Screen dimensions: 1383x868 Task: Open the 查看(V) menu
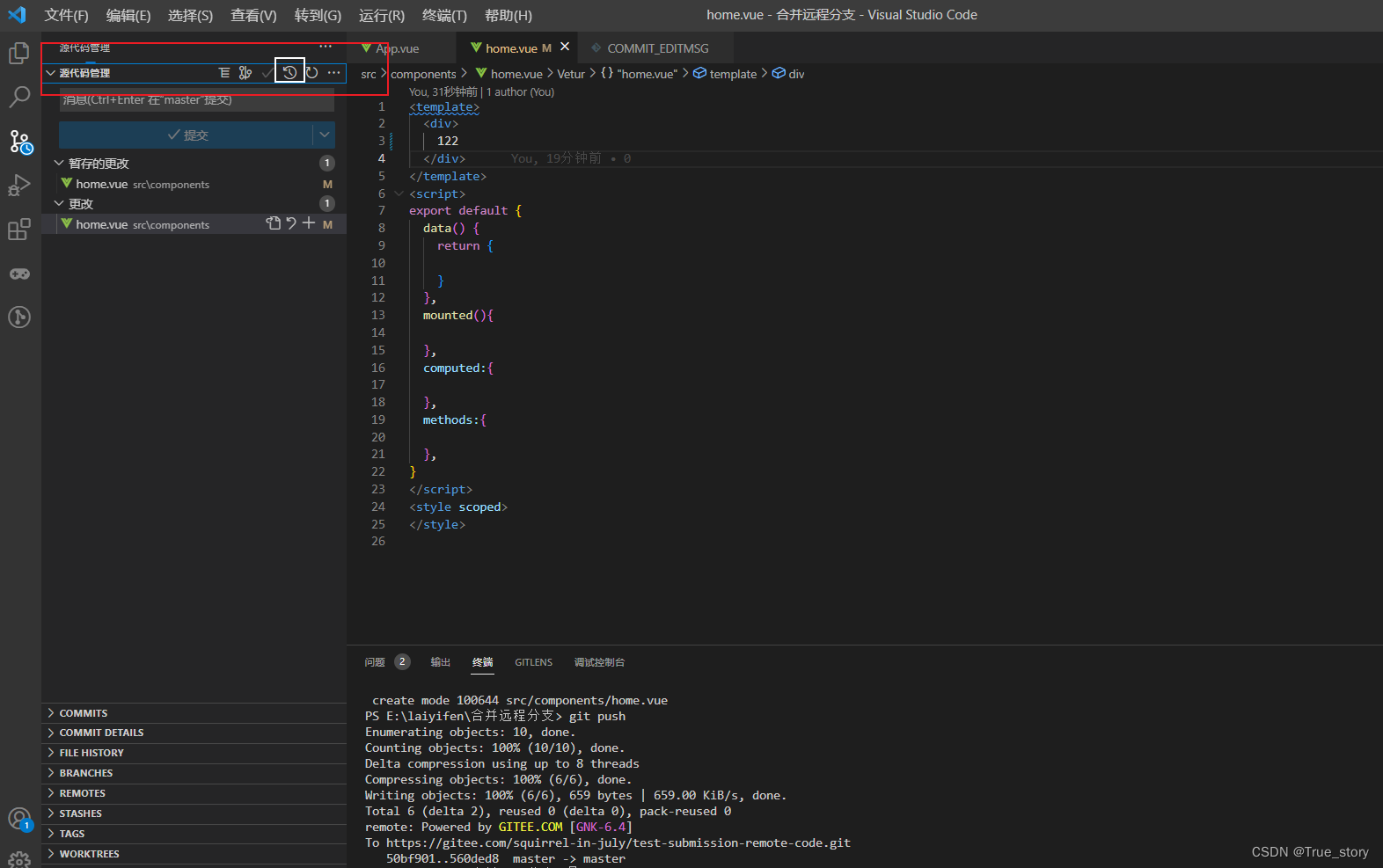click(x=253, y=15)
